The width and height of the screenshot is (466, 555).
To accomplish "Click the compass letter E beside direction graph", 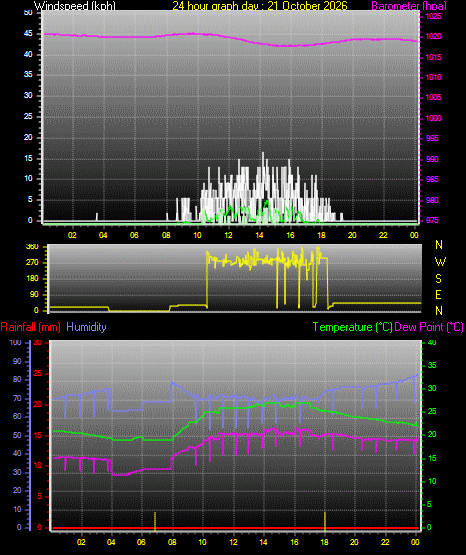I will tap(438, 295).
